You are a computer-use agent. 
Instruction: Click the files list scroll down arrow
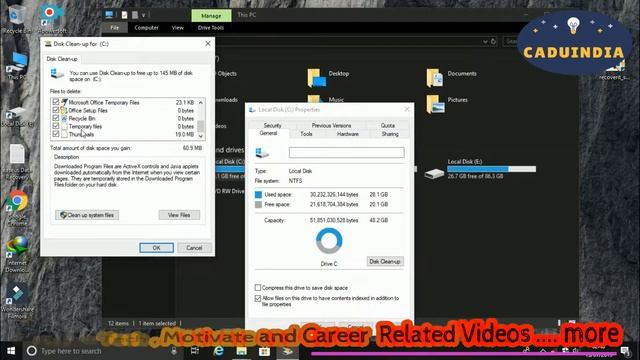(x=201, y=136)
